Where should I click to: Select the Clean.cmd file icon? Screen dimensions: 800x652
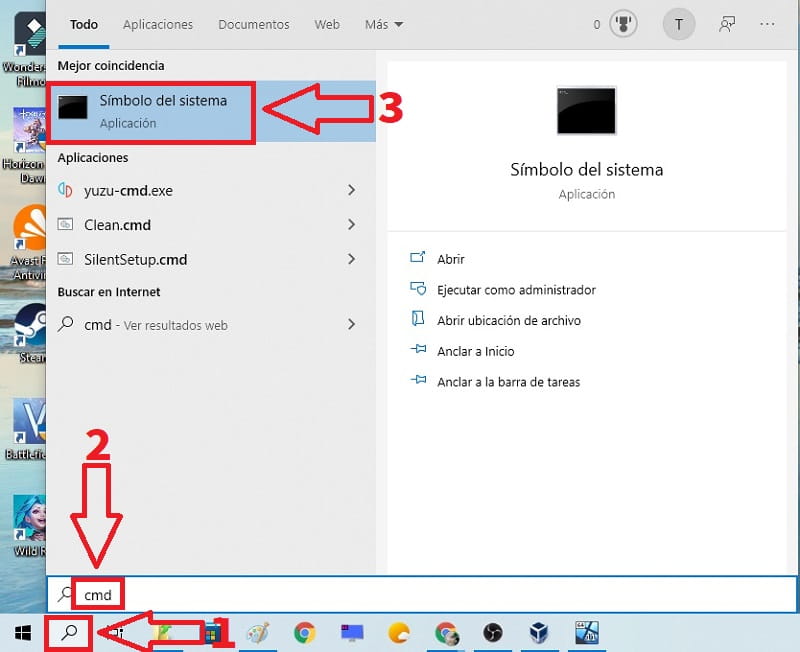click(x=65, y=224)
